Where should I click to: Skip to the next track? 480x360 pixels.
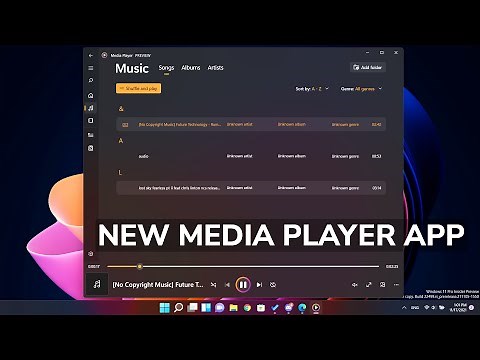(x=259, y=285)
